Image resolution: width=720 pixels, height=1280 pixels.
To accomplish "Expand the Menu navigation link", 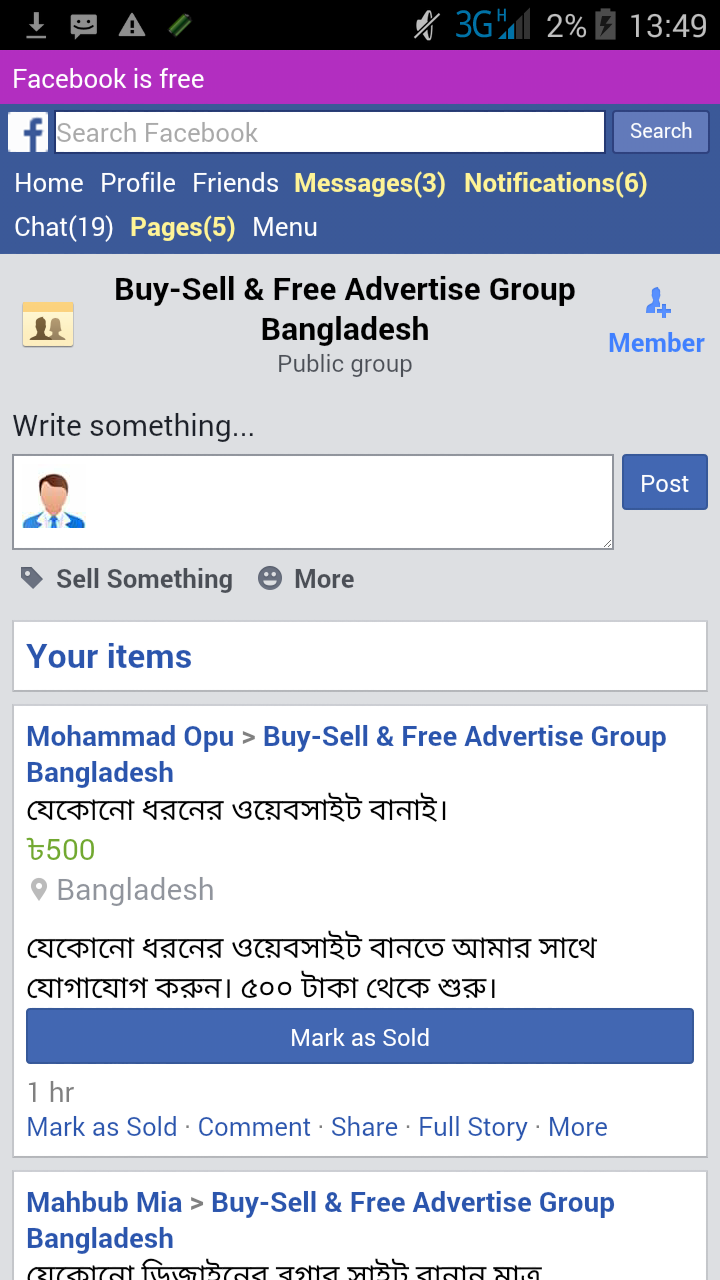I will 285,227.
